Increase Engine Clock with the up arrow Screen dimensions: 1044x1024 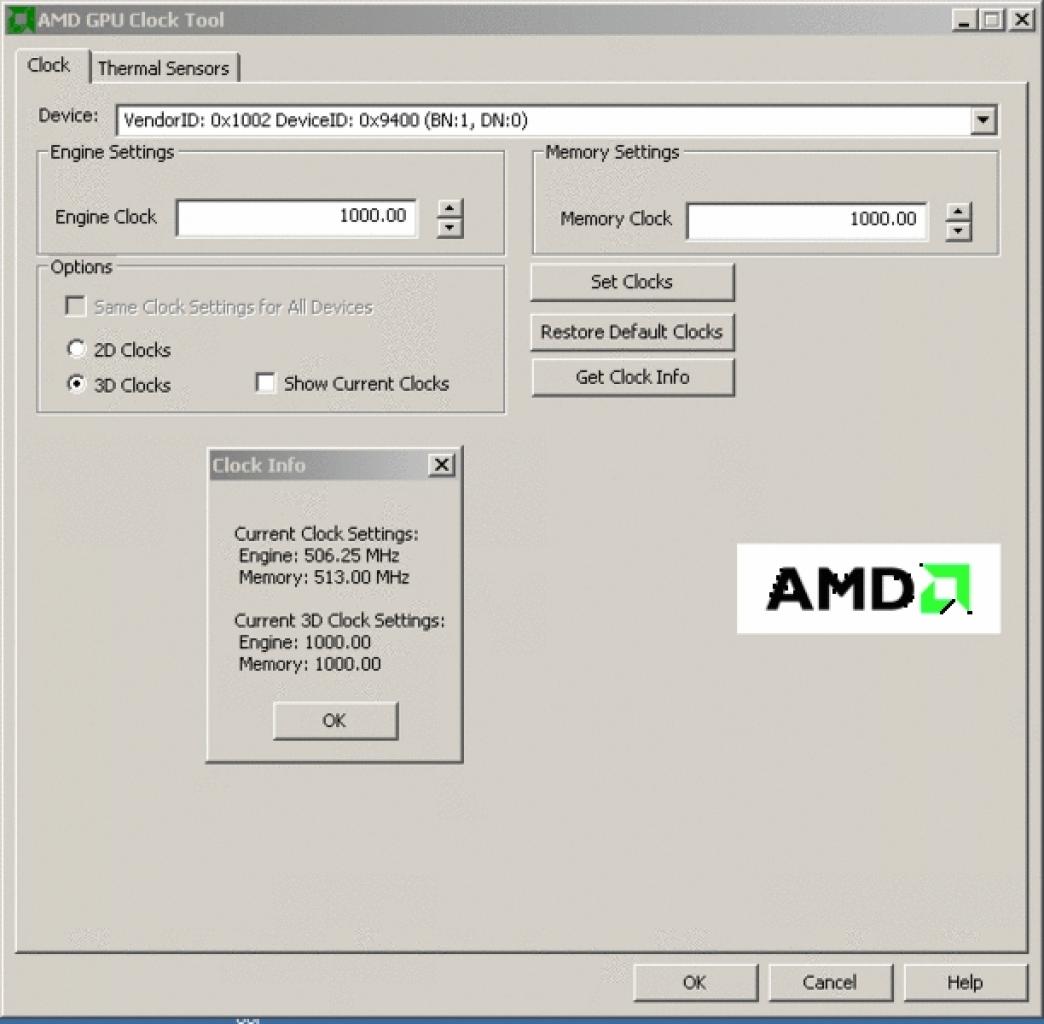click(x=450, y=208)
